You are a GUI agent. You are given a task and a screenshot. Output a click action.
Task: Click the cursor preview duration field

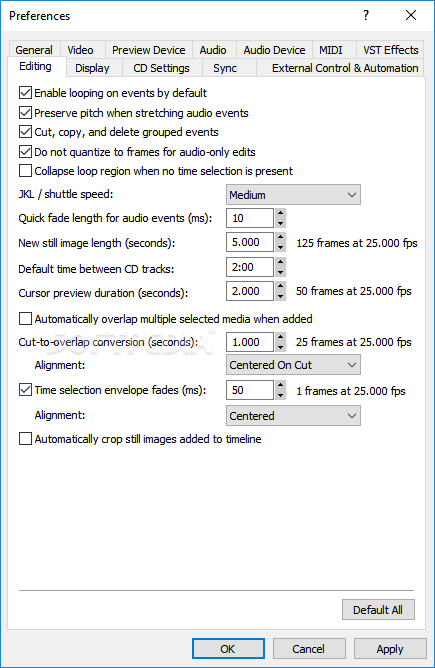(250, 291)
